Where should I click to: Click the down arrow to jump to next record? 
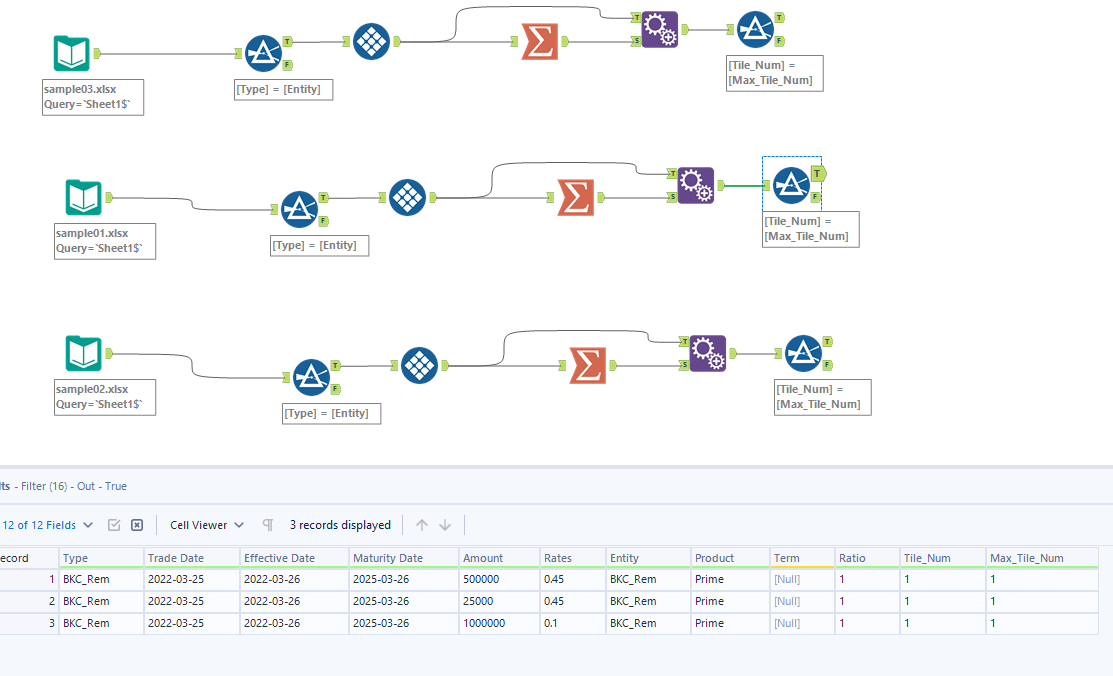[444, 524]
